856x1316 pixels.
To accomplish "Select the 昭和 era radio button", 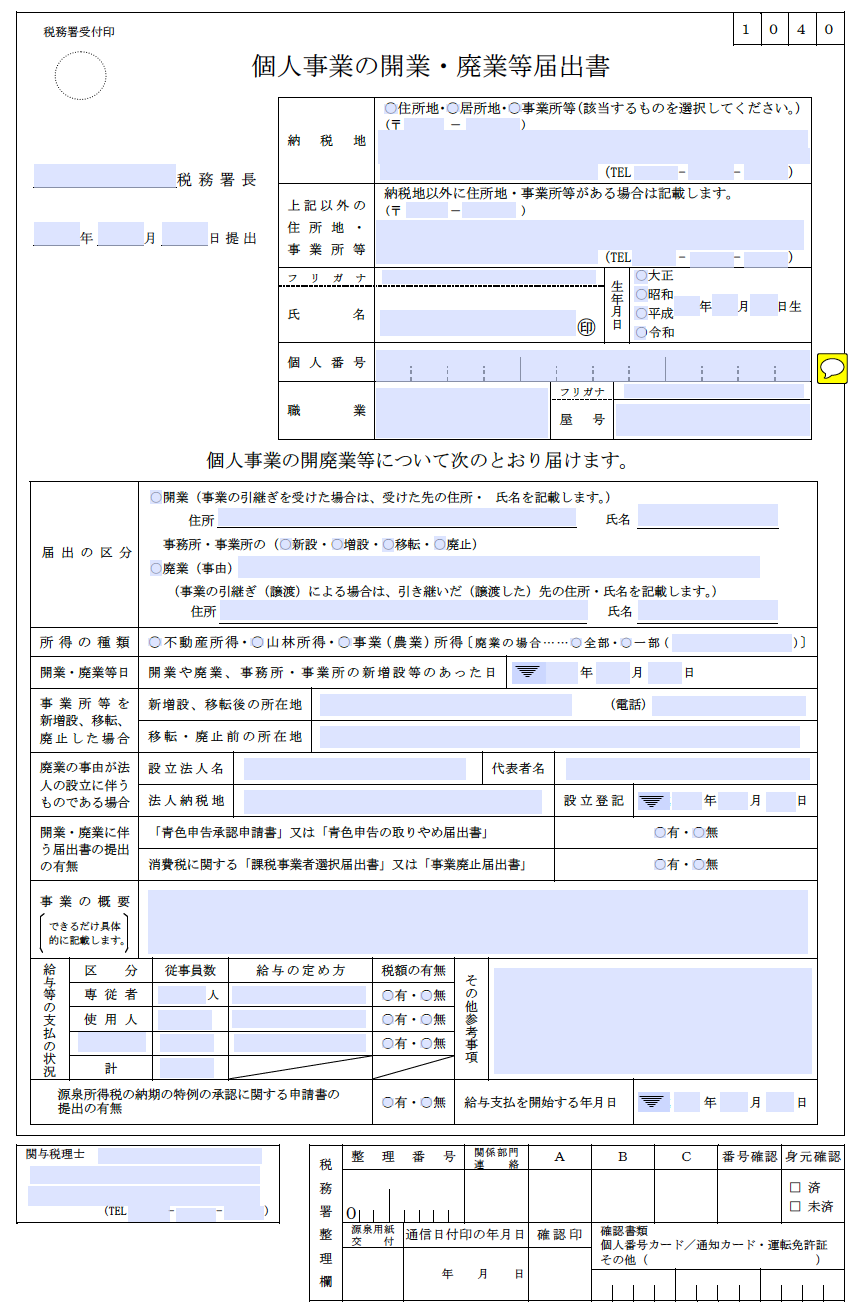I will [641, 294].
